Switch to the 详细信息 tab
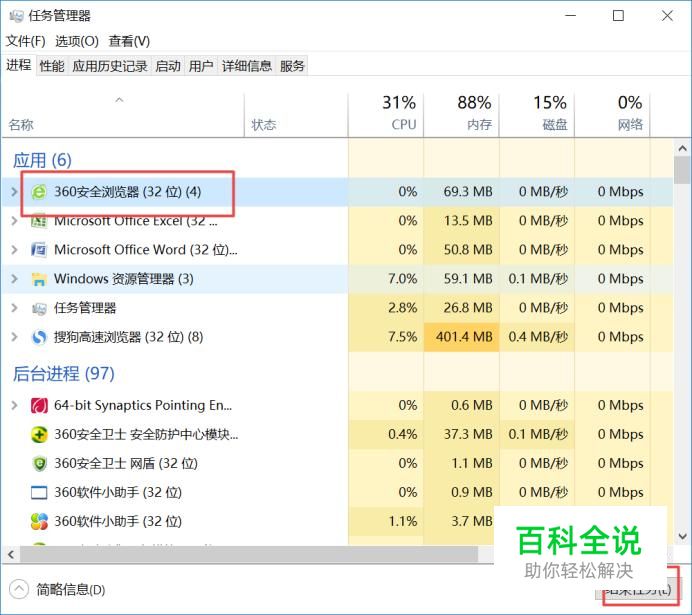The width and height of the screenshot is (692, 615). (247, 66)
